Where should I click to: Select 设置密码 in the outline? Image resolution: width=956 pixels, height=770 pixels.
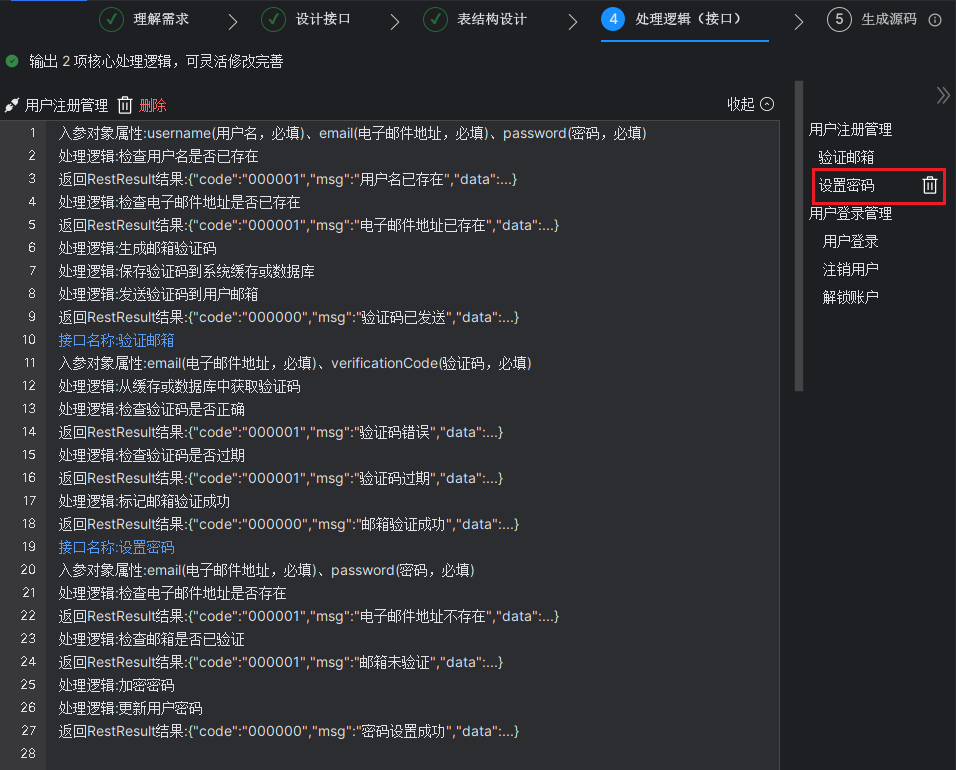coord(846,185)
